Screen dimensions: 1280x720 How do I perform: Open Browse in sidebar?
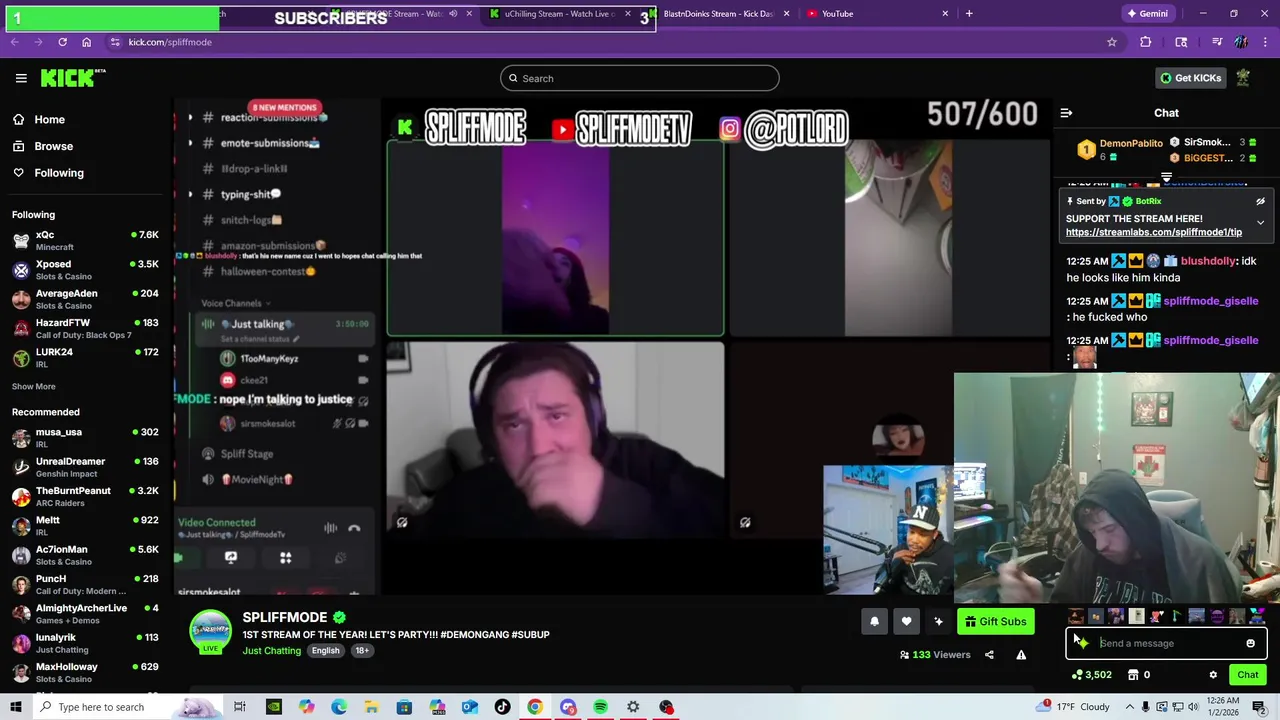coord(53,146)
